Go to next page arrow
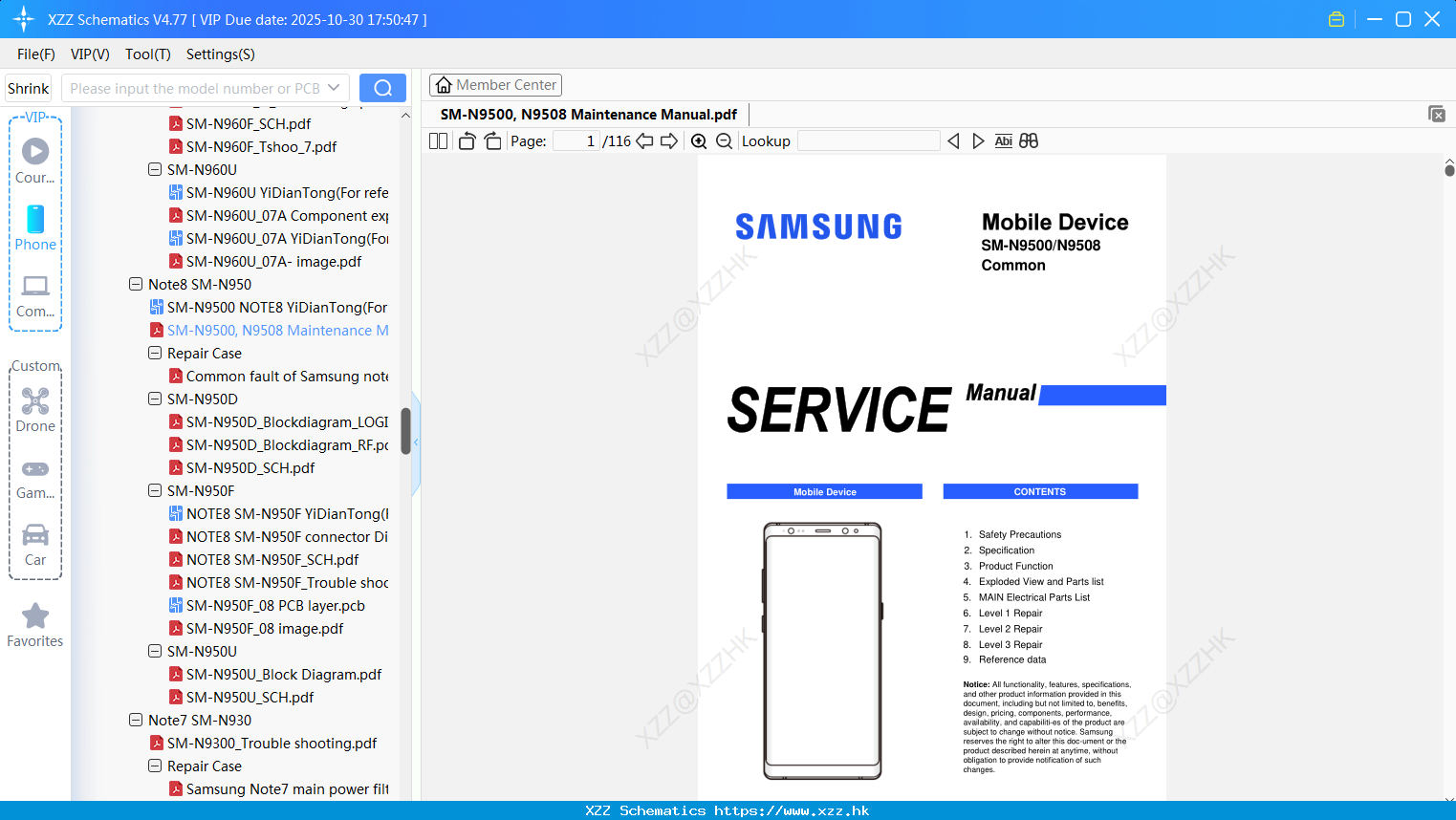1456x820 pixels. [x=669, y=140]
